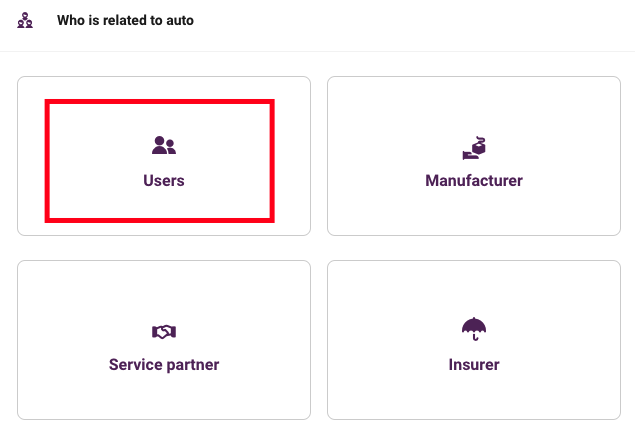
Task: Open the Service partner card tile
Action: pos(164,340)
